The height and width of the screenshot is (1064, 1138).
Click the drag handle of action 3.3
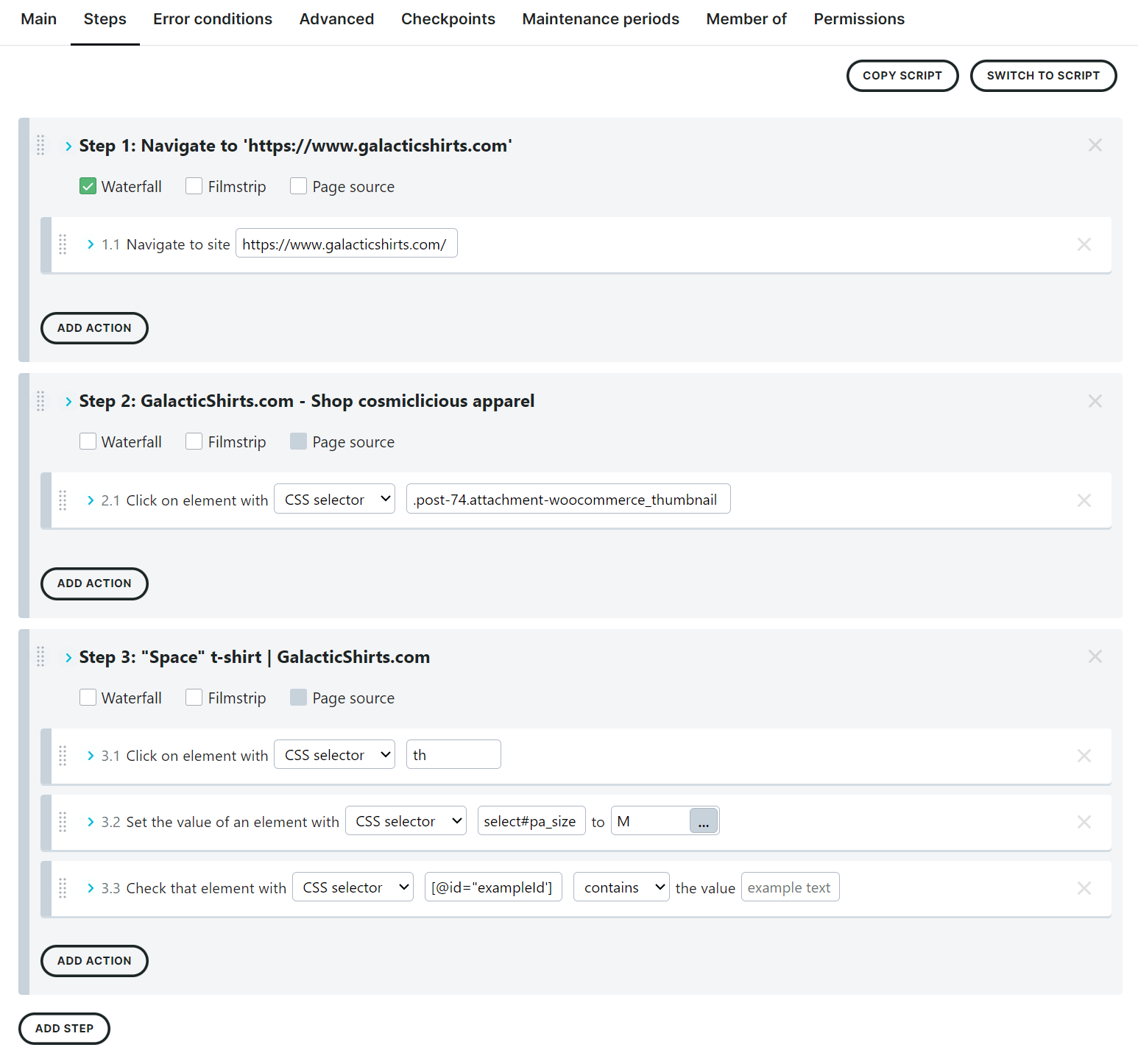pyautogui.click(x=63, y=888)
